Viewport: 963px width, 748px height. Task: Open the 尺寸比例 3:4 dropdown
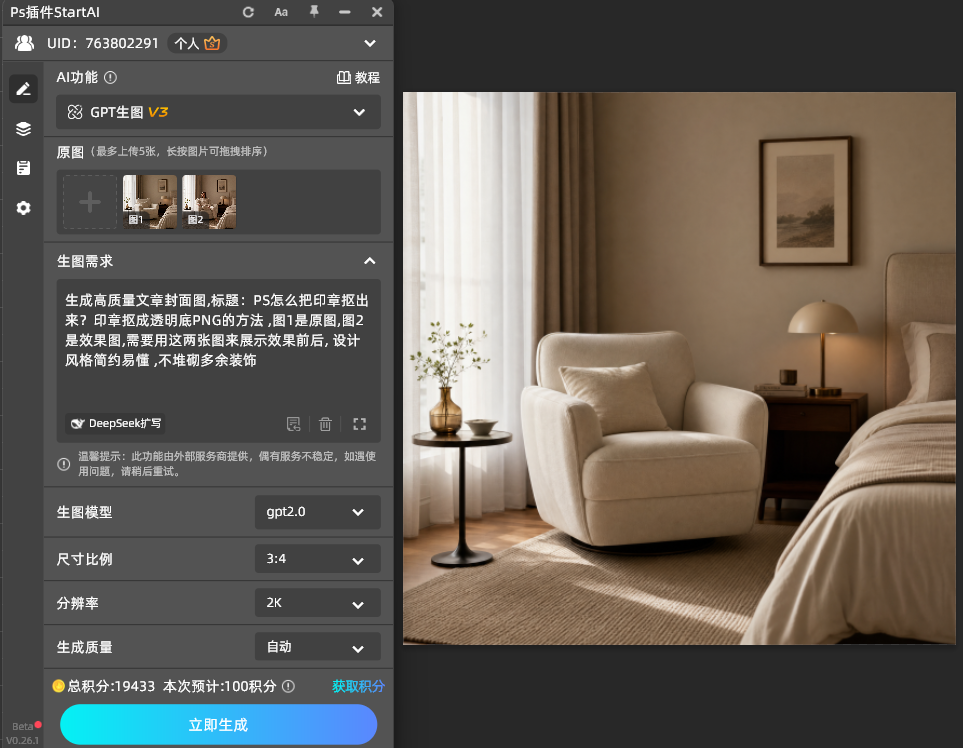click(318, 559)
